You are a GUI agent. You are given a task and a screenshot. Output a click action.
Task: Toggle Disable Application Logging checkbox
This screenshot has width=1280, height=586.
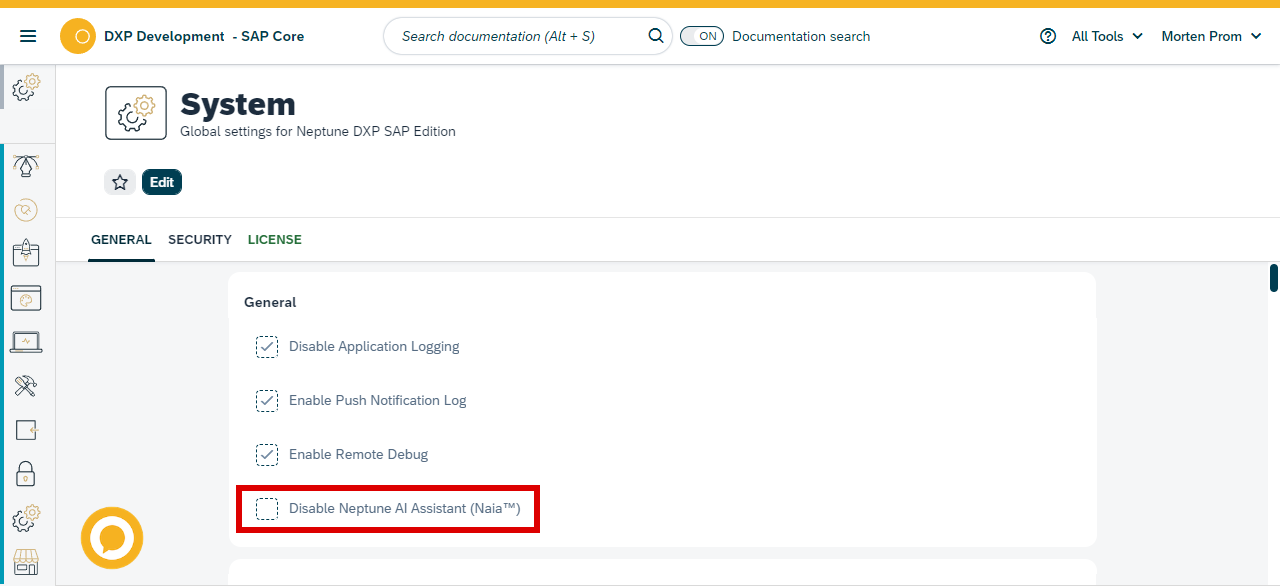(267, 347)
